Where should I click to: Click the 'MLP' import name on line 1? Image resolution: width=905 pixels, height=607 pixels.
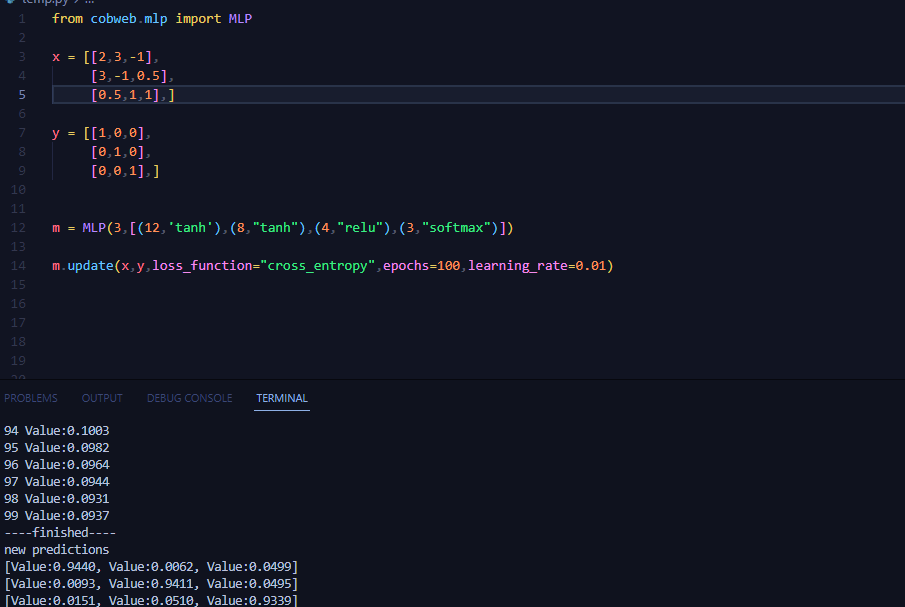(240, 18)
